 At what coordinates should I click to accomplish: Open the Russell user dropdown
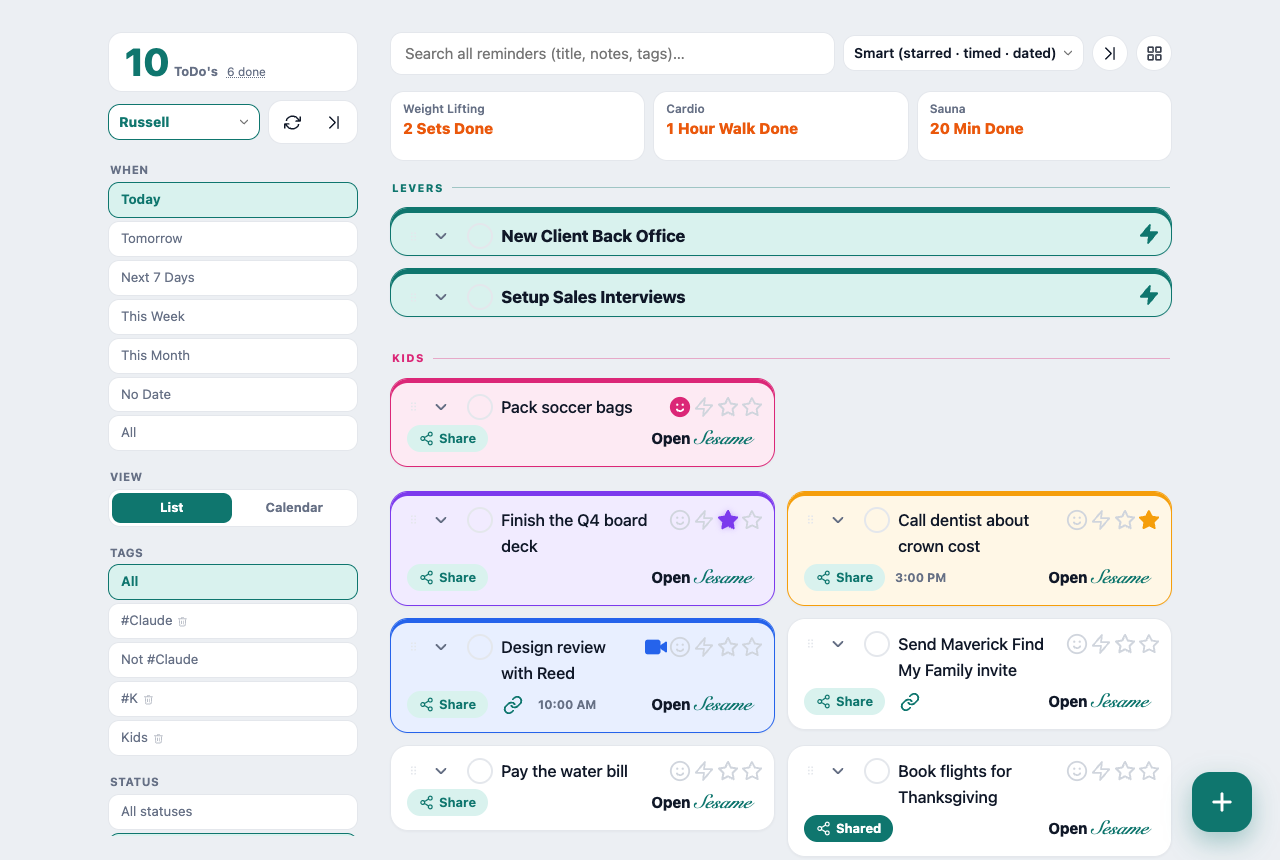184,122
